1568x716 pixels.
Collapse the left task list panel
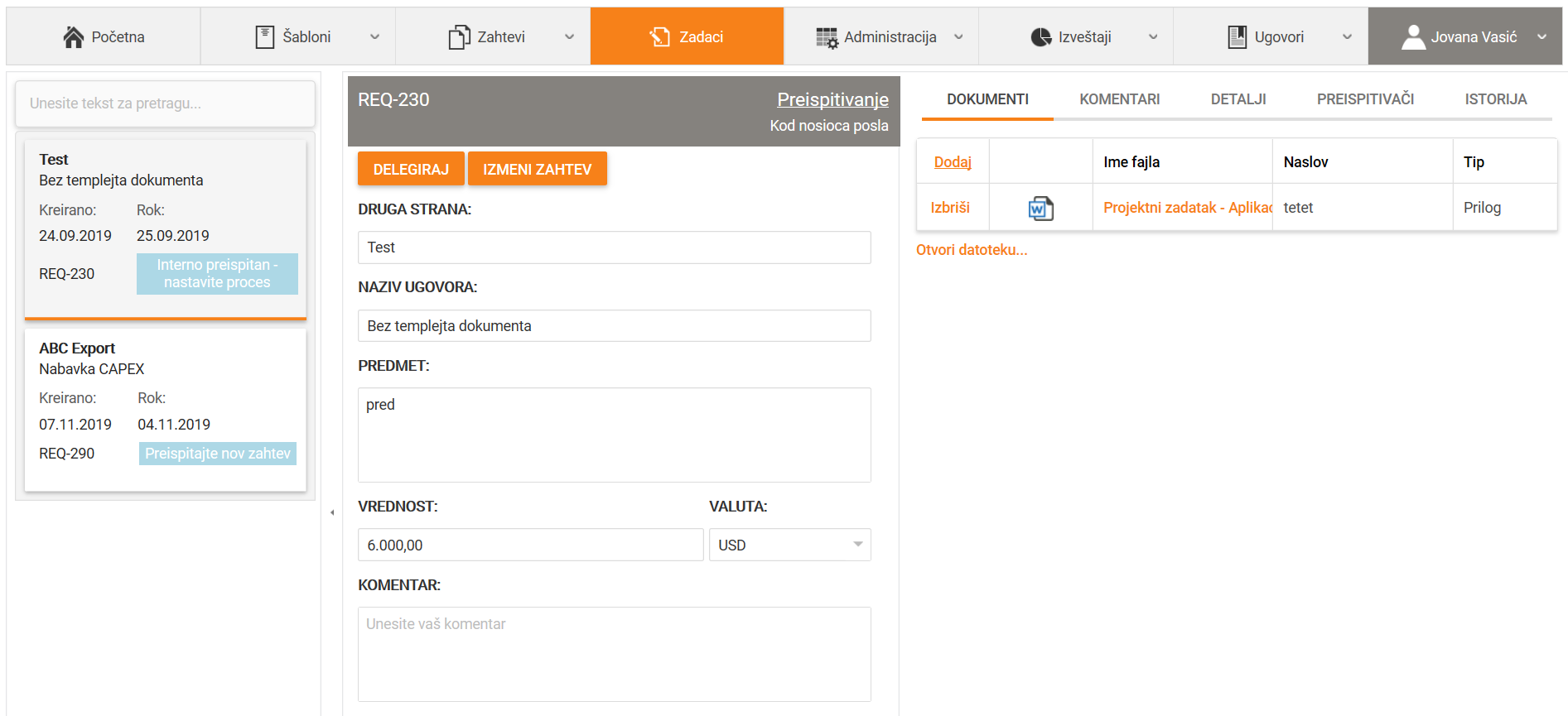pyautogui.click(x=332, y=512)
